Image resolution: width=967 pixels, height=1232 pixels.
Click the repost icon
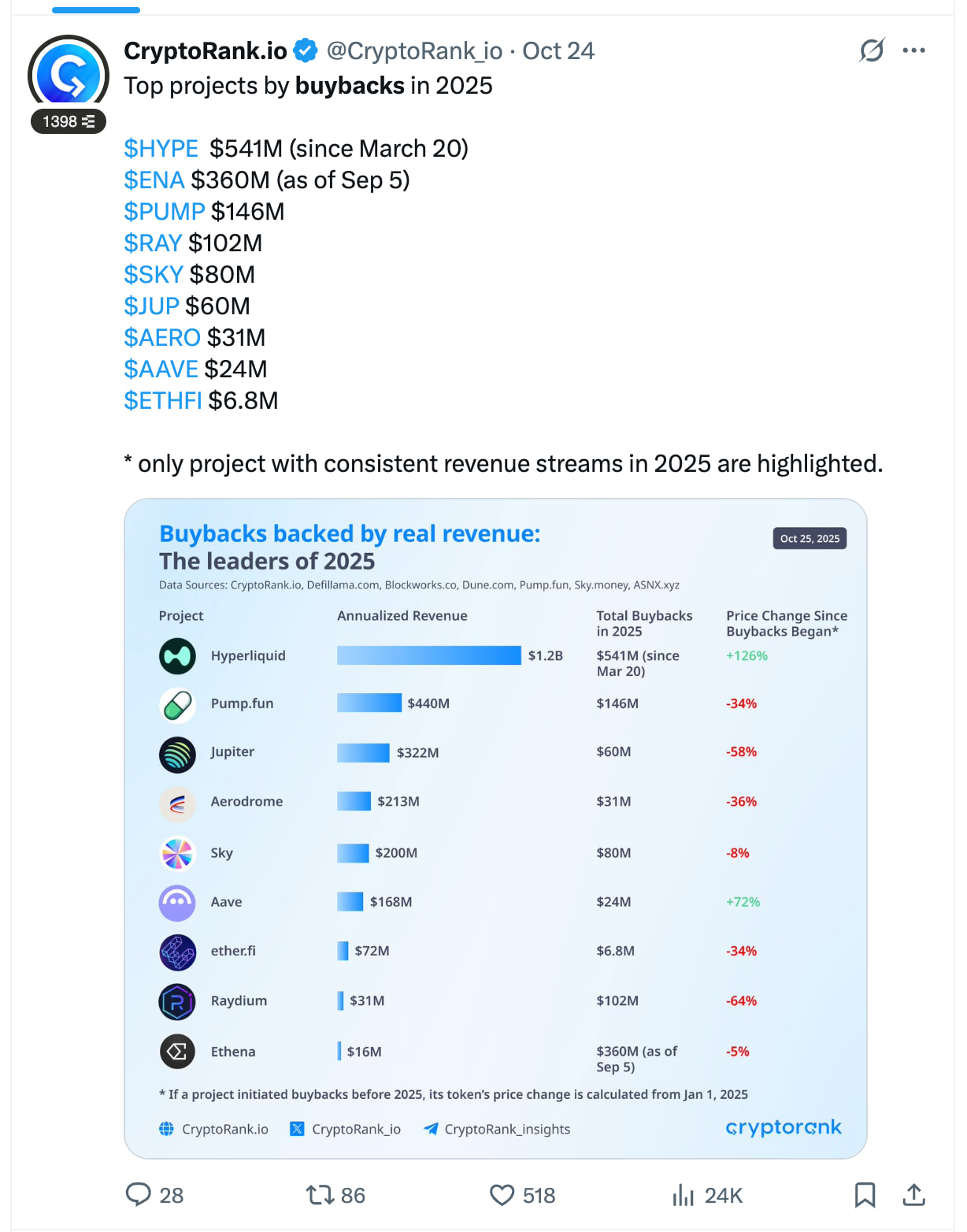click(x=320, y=1195)
